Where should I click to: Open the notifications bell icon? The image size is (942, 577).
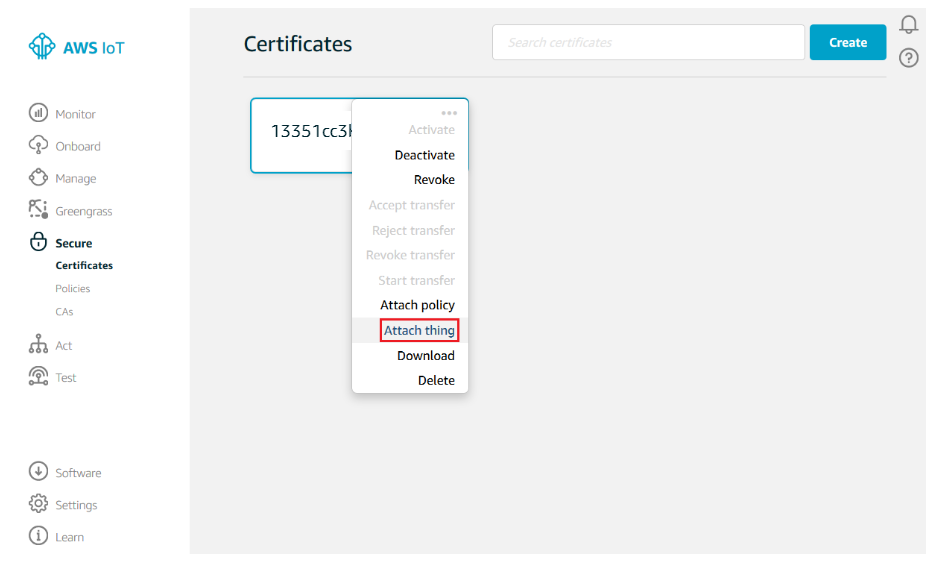coord(908,25)
